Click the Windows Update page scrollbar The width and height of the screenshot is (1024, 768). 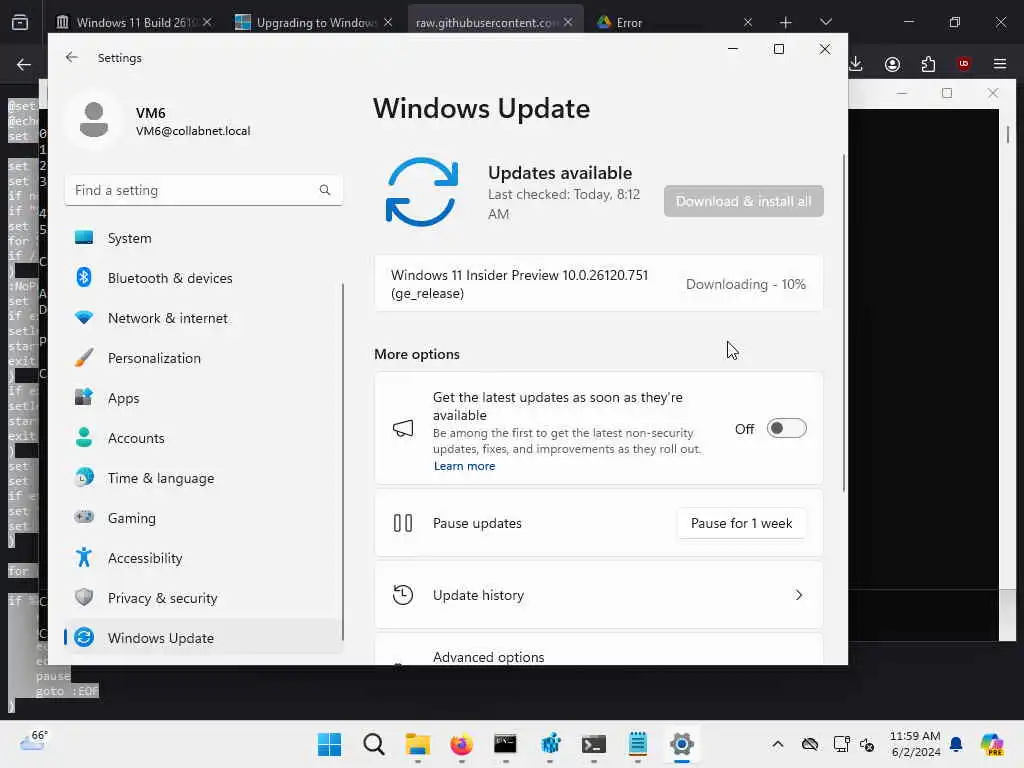(x=844, y=323)
